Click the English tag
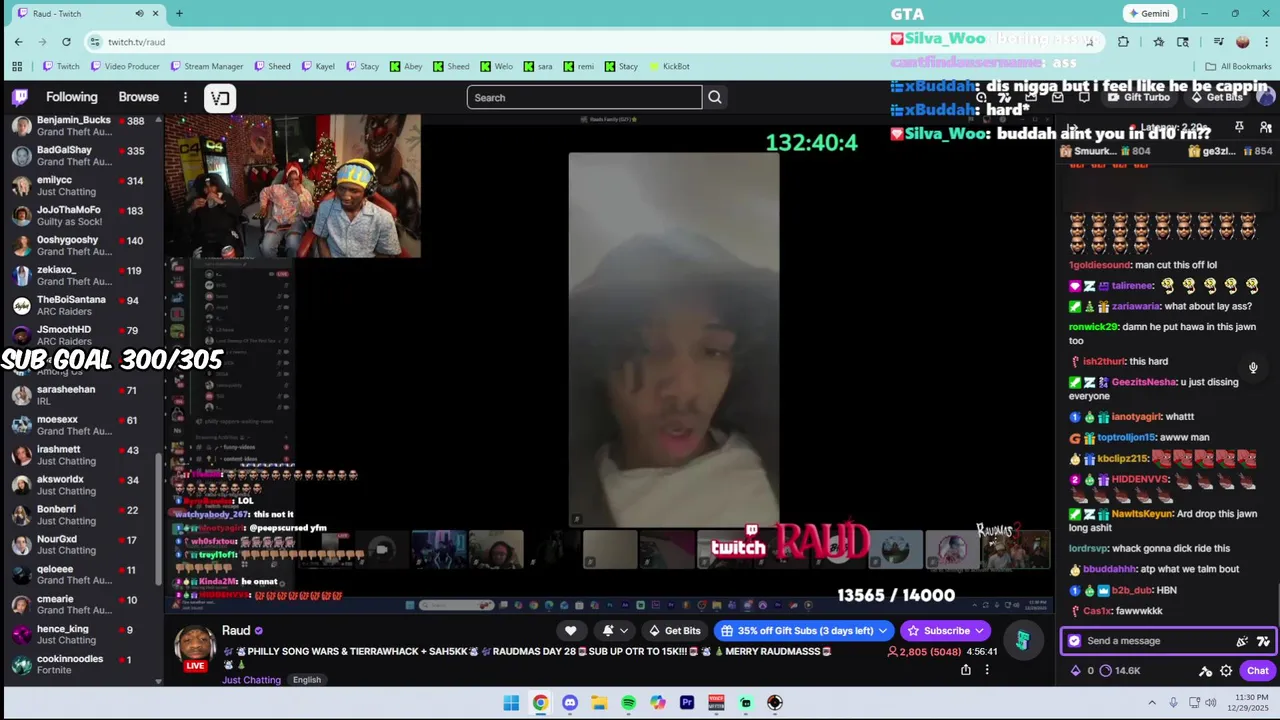Viewport: 1280px width, 720px height. pos(307,680)
